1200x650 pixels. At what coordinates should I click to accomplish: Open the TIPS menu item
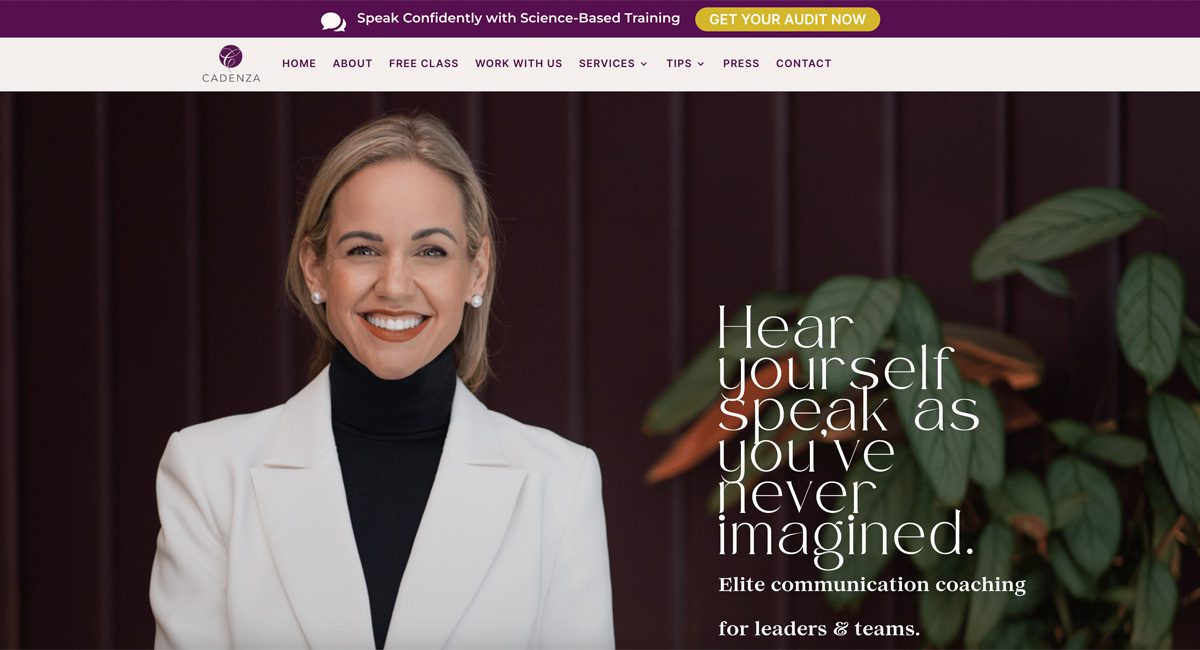tap(679, 63)
